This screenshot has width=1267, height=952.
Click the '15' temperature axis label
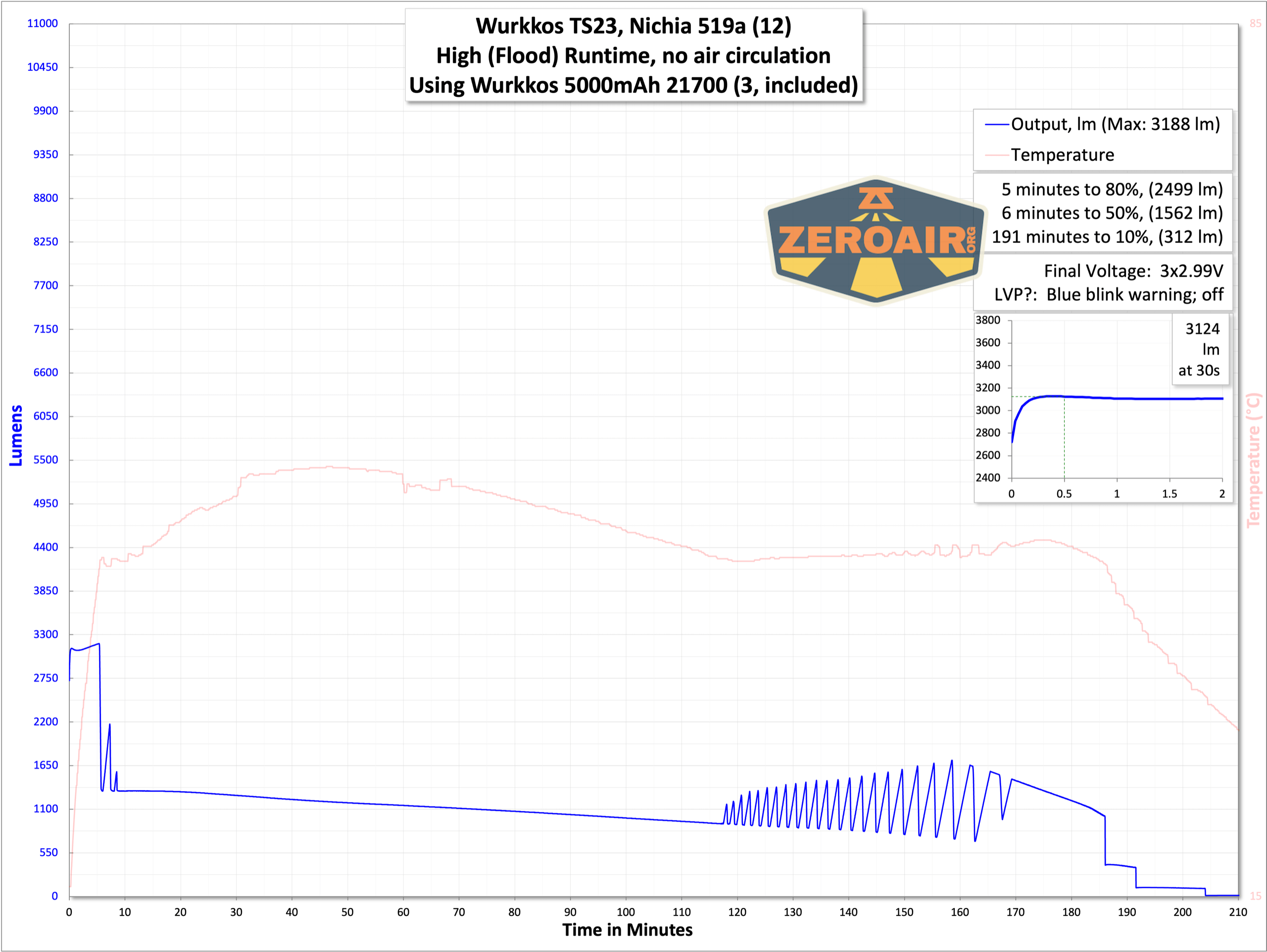pos(1256,897)
